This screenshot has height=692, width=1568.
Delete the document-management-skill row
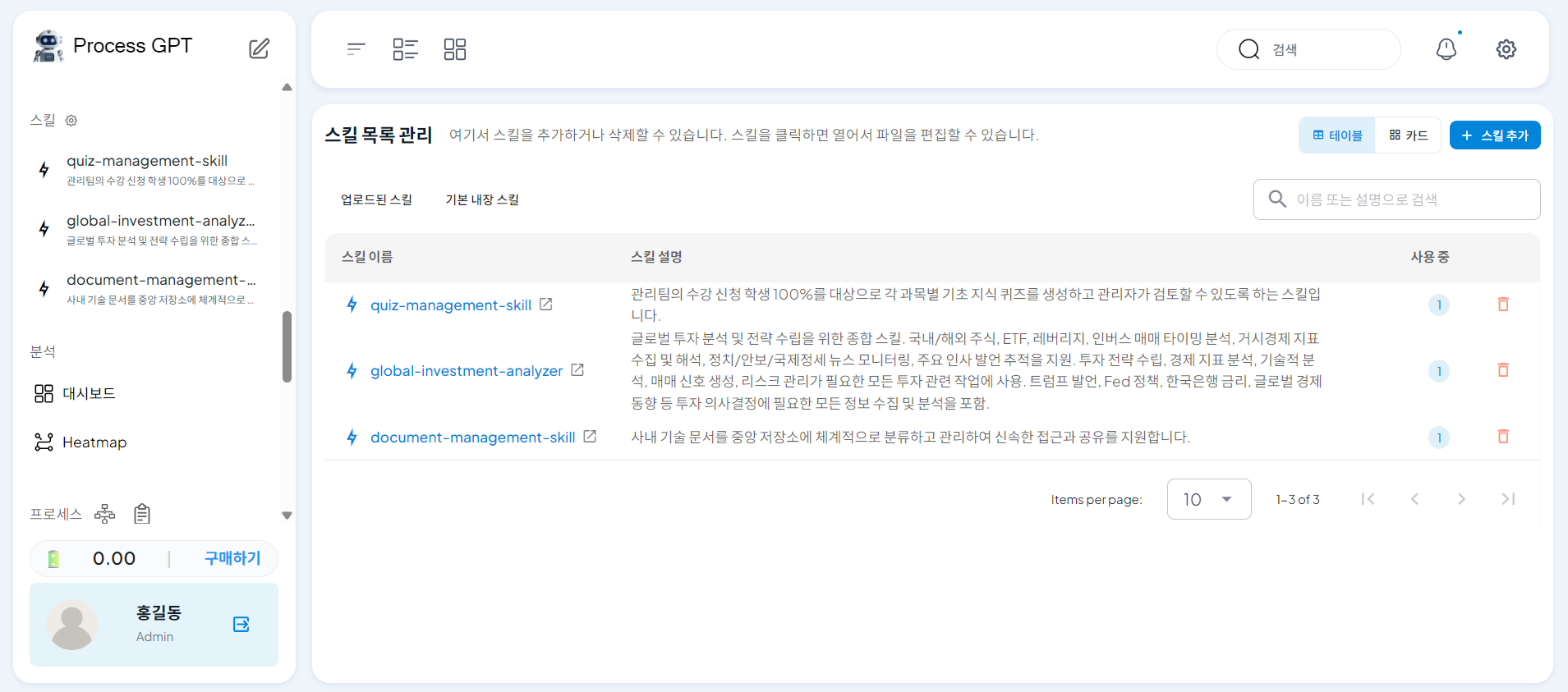pyautogui.click(x=1503, y=437)
